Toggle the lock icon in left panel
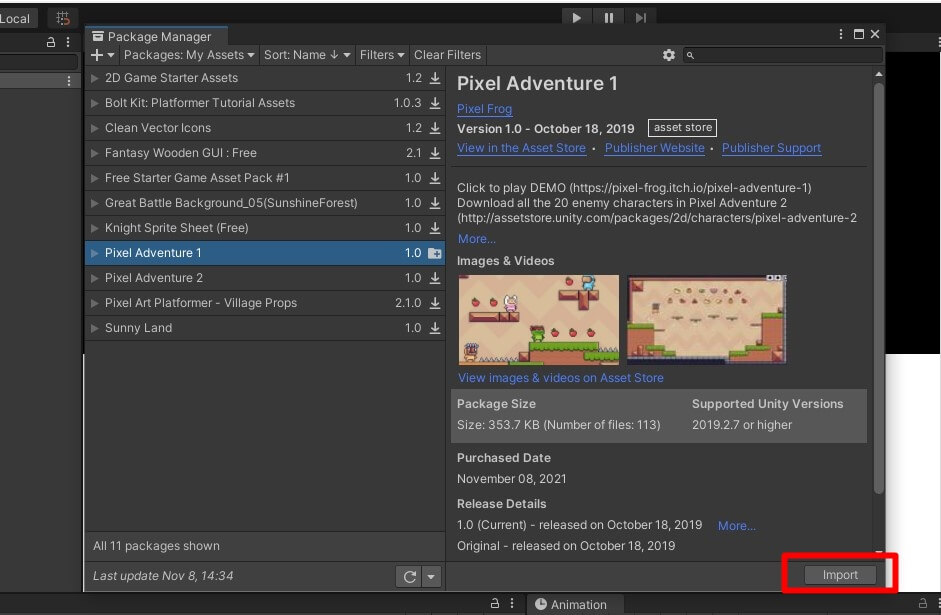941x615 pixels. tap(51, 42)
